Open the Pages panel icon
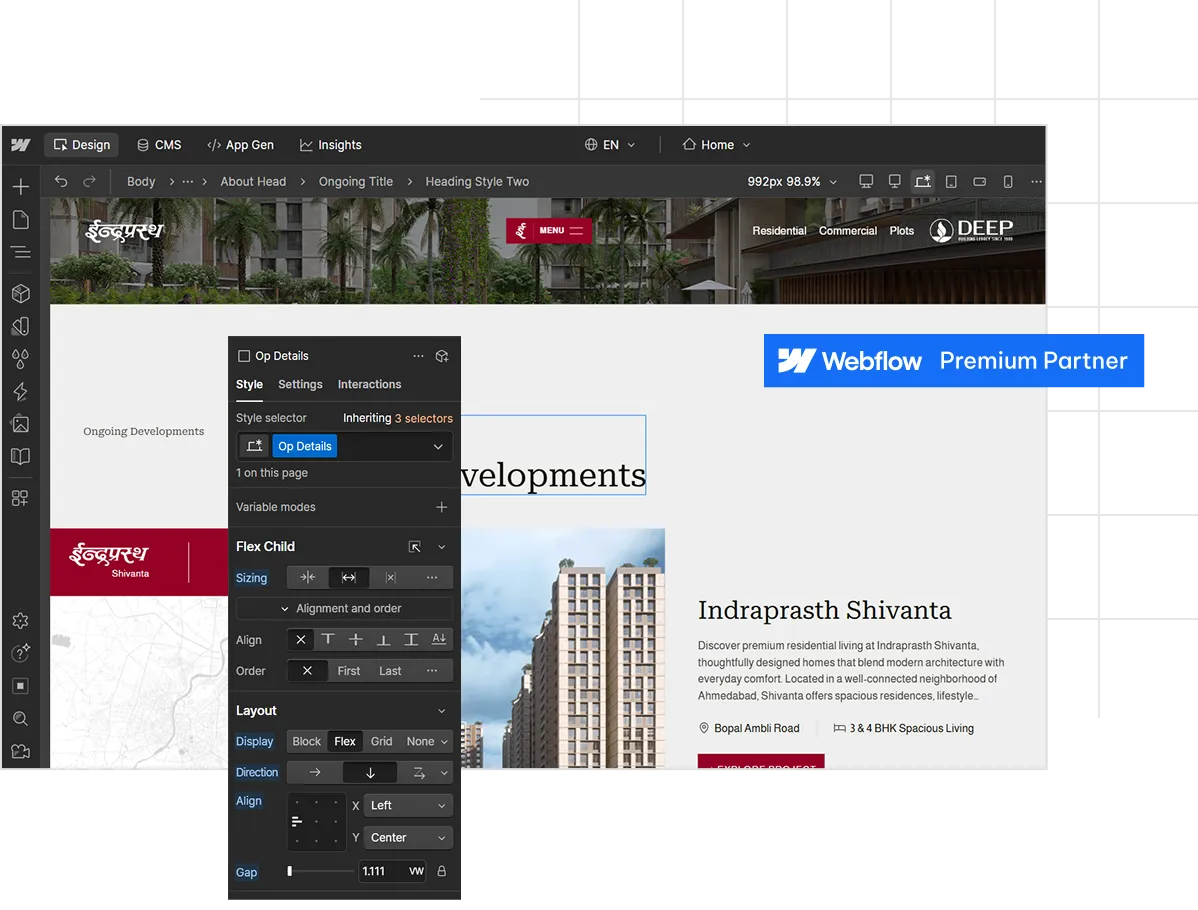Image resolution: width=1198 pixels, height=910 pixels. [21, 220]
